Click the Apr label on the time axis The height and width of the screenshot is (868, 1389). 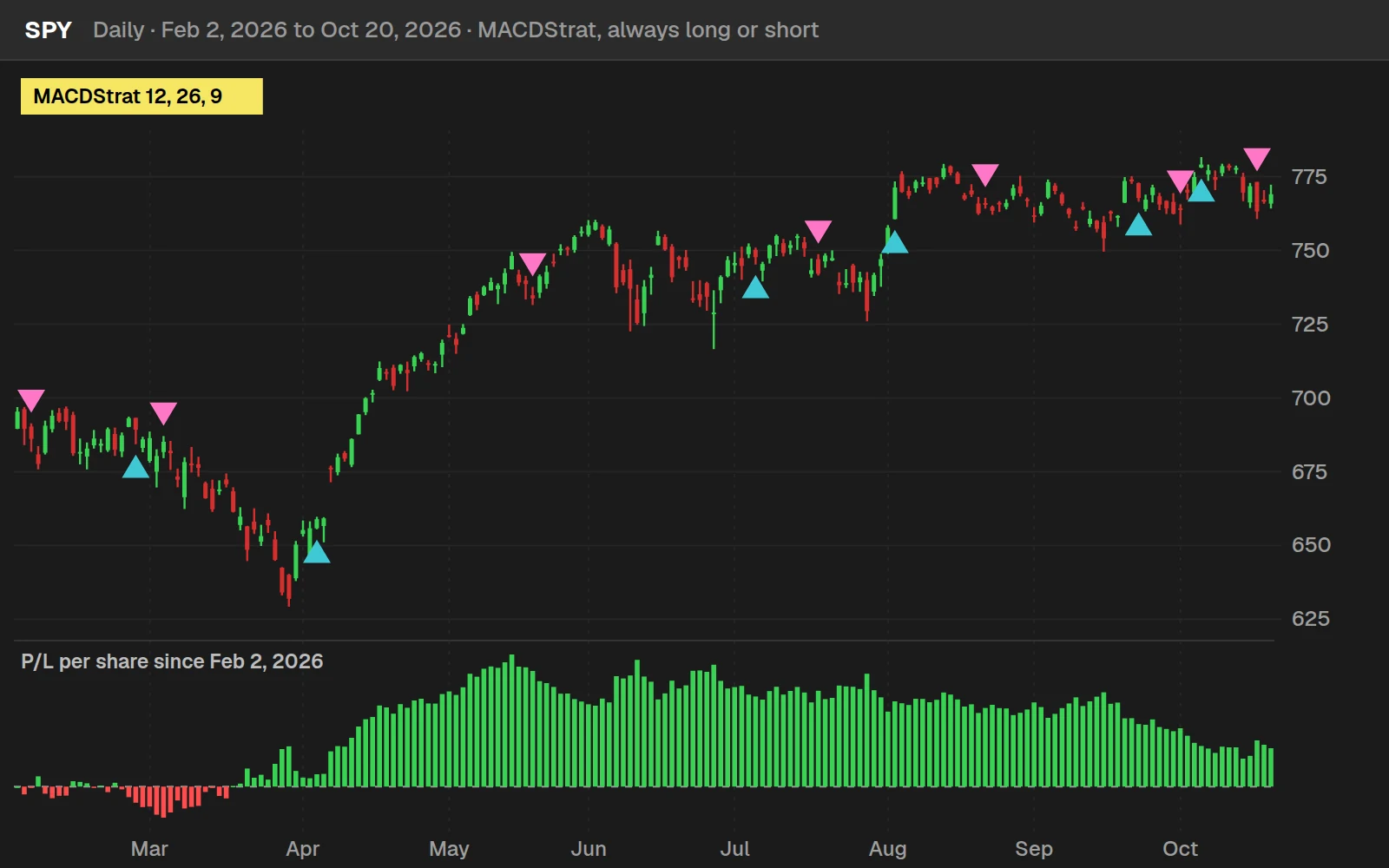303,849
